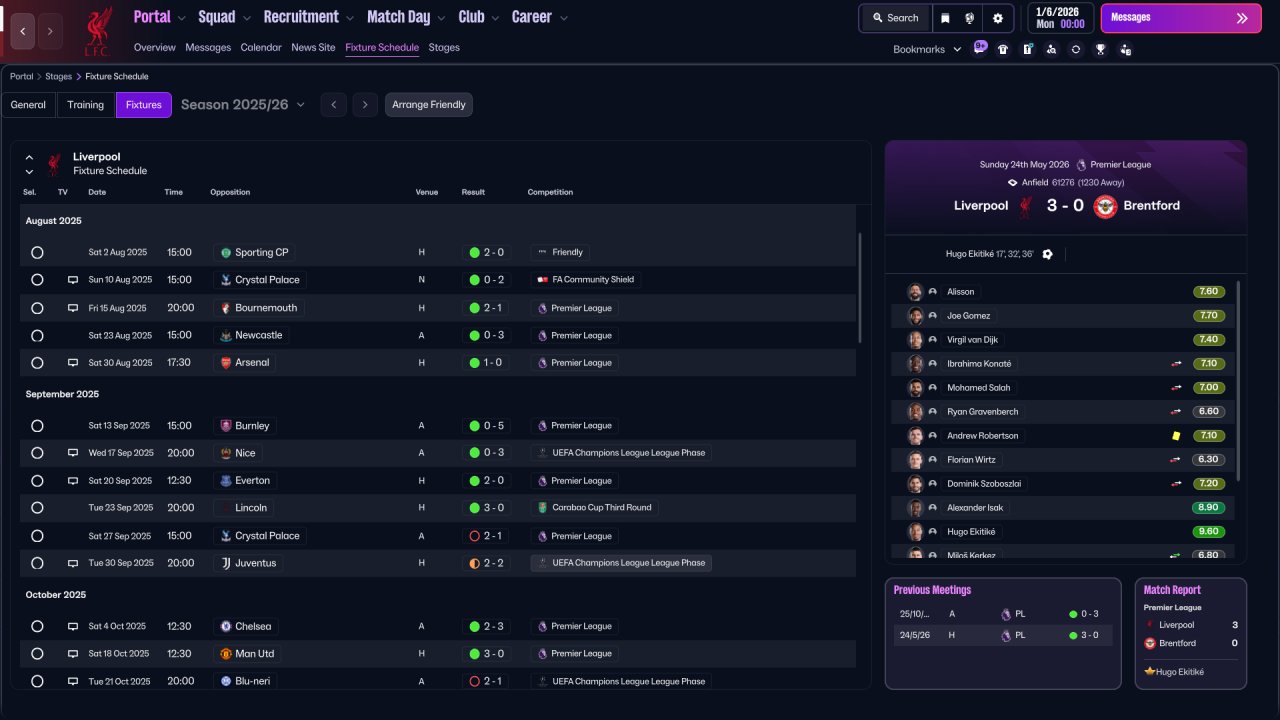Click Alisson's player portrait
Image resolution: width=1280 pixels, height=720 pixels.
click(x=914, y=292)
